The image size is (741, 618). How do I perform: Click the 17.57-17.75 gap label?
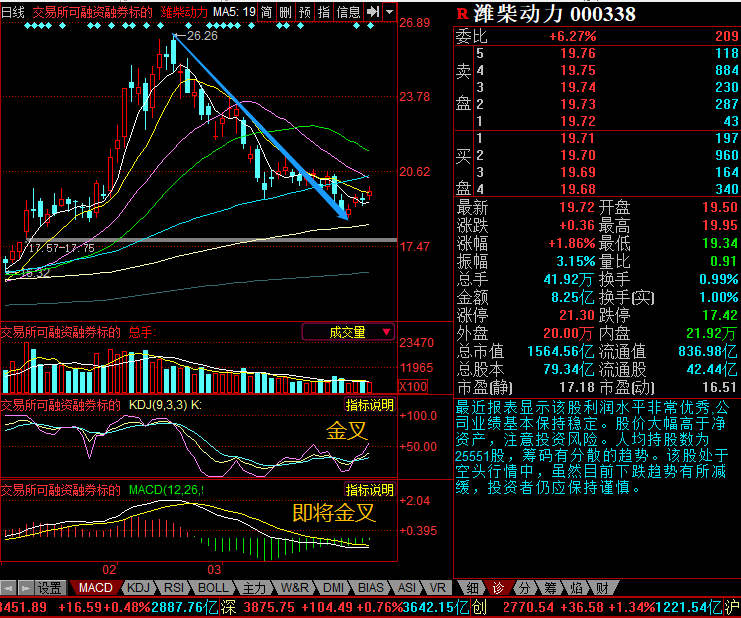click(61, 248)
